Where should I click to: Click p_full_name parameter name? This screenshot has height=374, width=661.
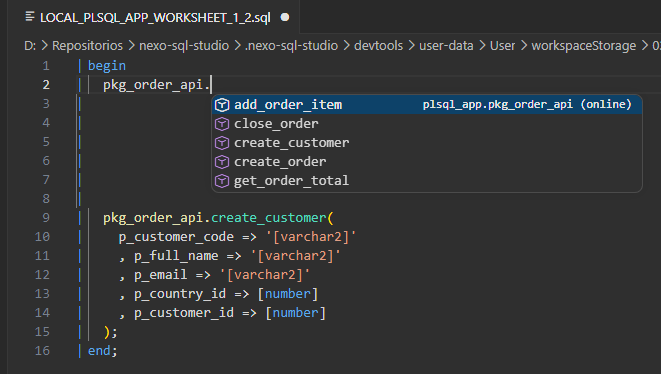[x=176, y=256]
